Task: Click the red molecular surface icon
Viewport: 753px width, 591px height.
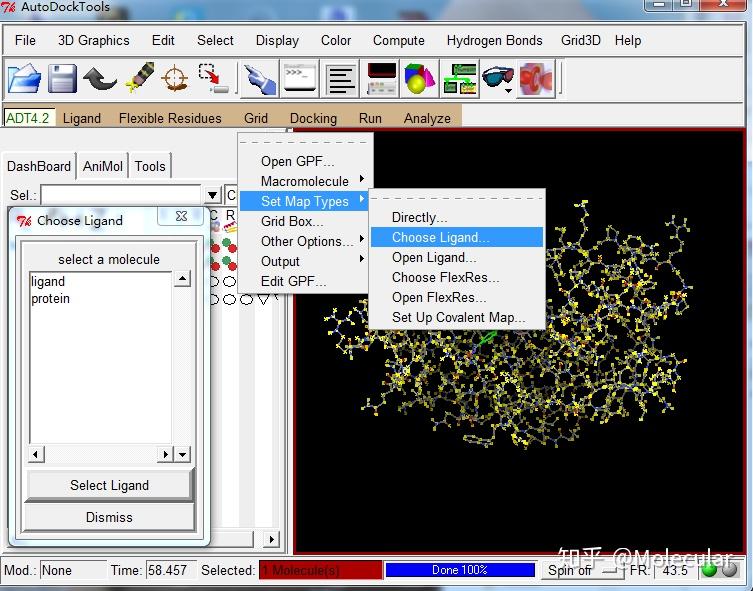Action: [x=537, y=78]
